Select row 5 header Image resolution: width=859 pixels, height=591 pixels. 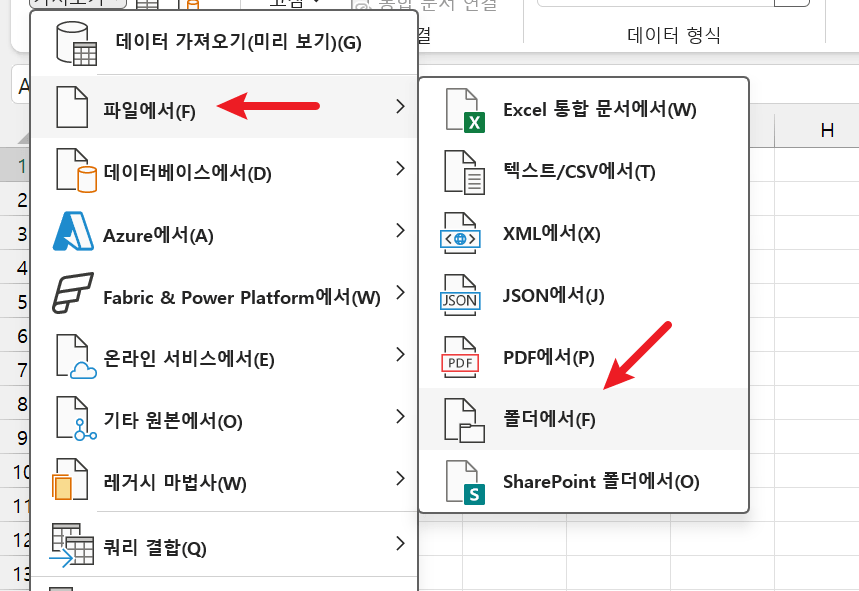tap(16, 301)
